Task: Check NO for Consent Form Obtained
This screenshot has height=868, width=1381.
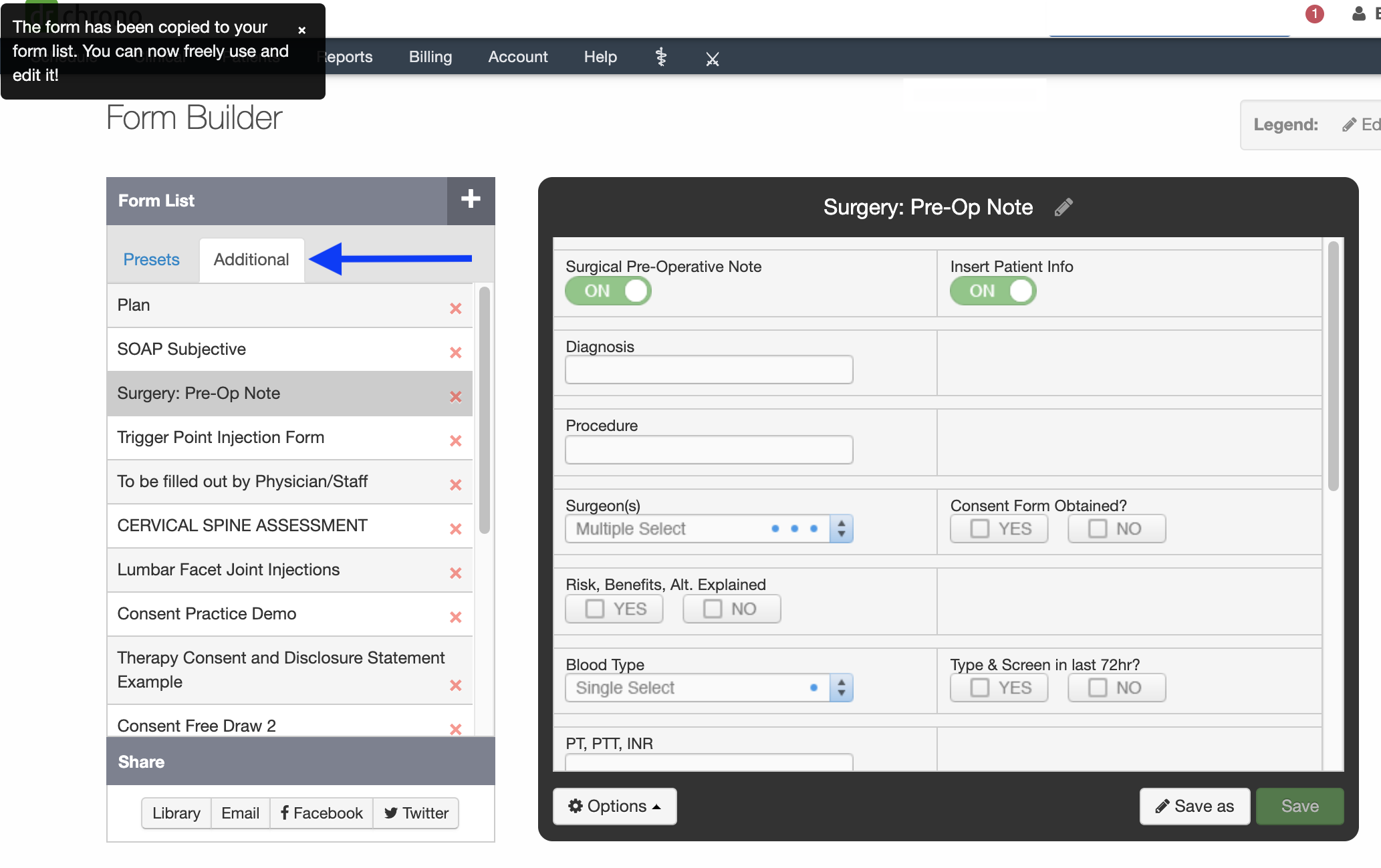Action: tap(1116, 529)
